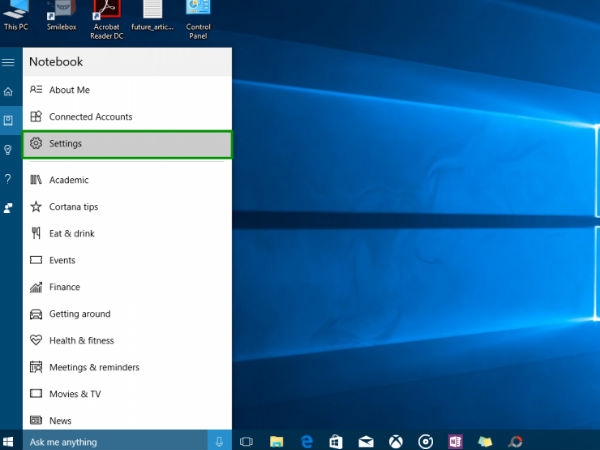600x450 pixels.
Task: Launch Microsoft Edge from the taskbar
Action: point(307,442)
